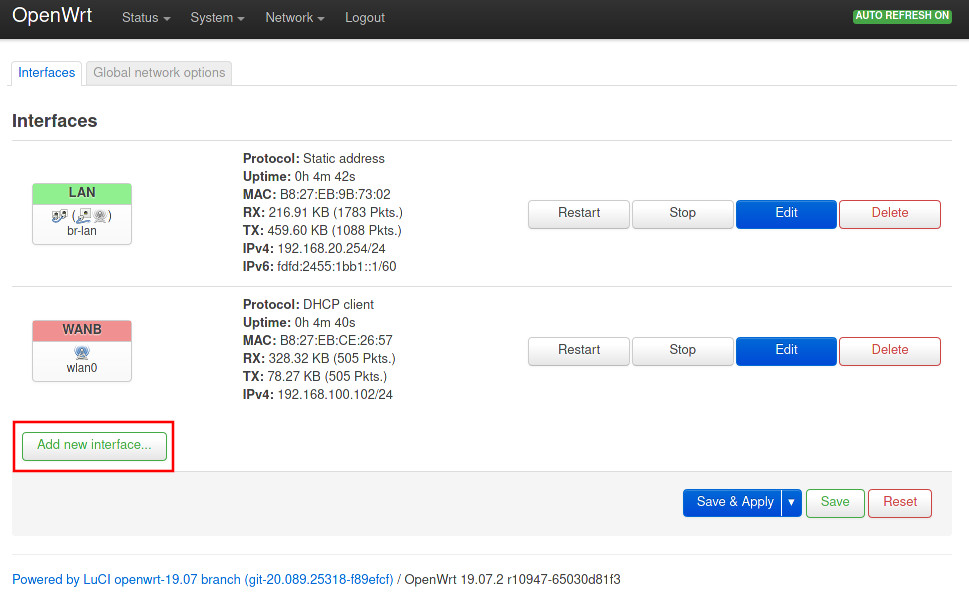This screenshot has width=969, height=592.
Task: Click LAN IPv4 192.168.20.254/24
Action: (331, 248)
